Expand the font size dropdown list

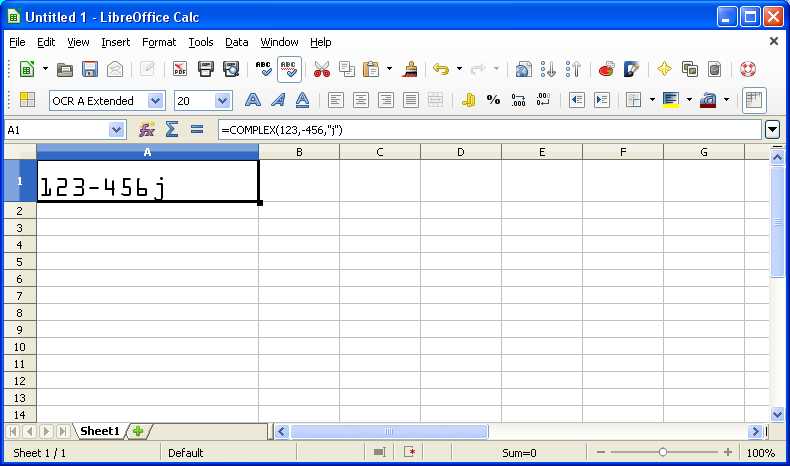tap(222, 100)
